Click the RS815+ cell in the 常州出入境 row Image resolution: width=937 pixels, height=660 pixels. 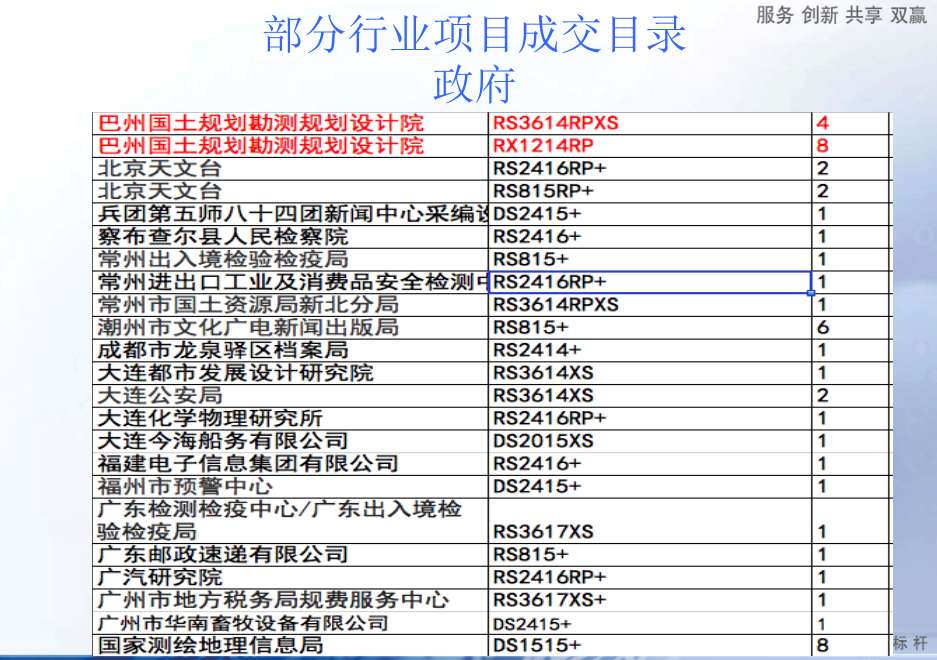tap(650, 259)
